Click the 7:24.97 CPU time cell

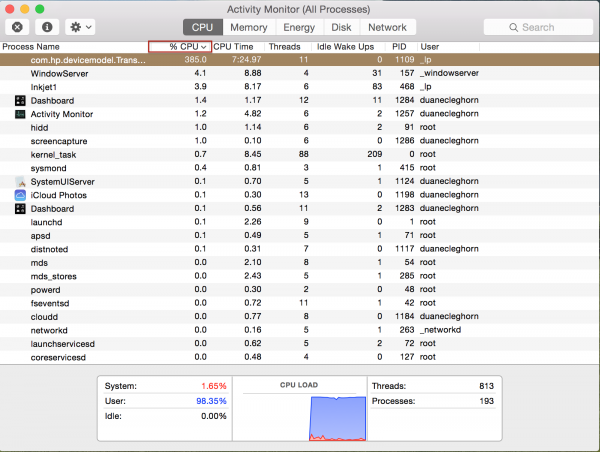[246, 60]
